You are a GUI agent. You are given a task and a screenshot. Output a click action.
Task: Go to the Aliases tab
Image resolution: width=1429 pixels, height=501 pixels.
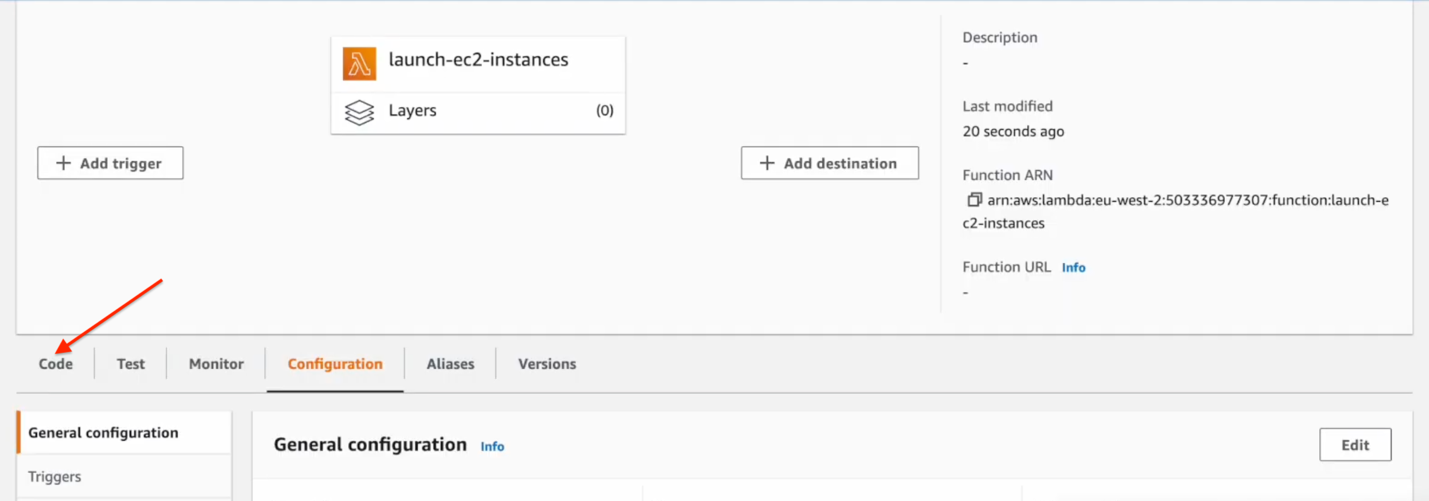click(x=450, y=364)
